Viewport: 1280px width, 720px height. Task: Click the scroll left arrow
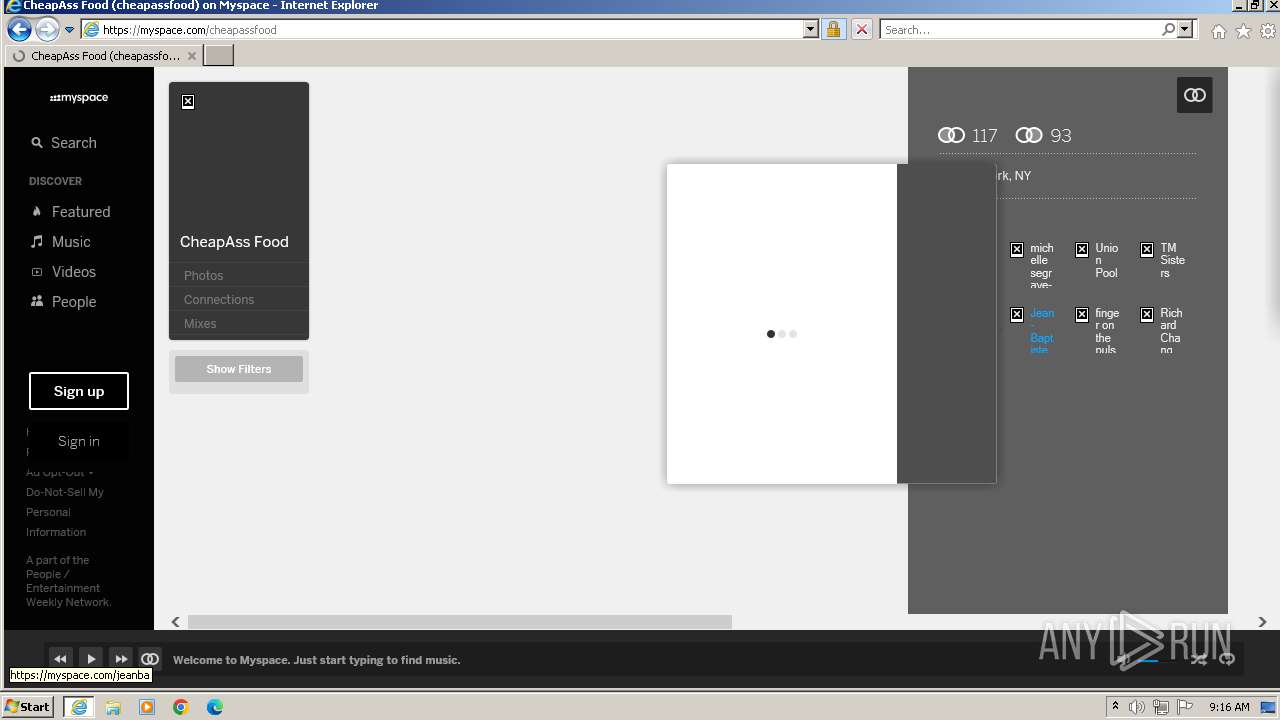point(176,622)
